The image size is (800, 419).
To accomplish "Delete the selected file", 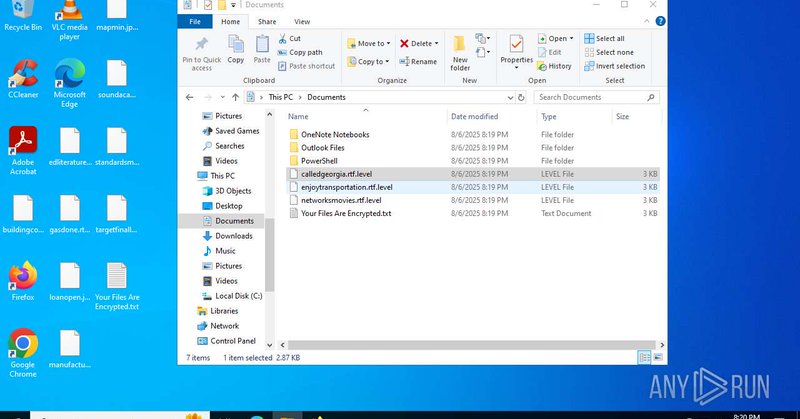I will [x=416, y=43].
